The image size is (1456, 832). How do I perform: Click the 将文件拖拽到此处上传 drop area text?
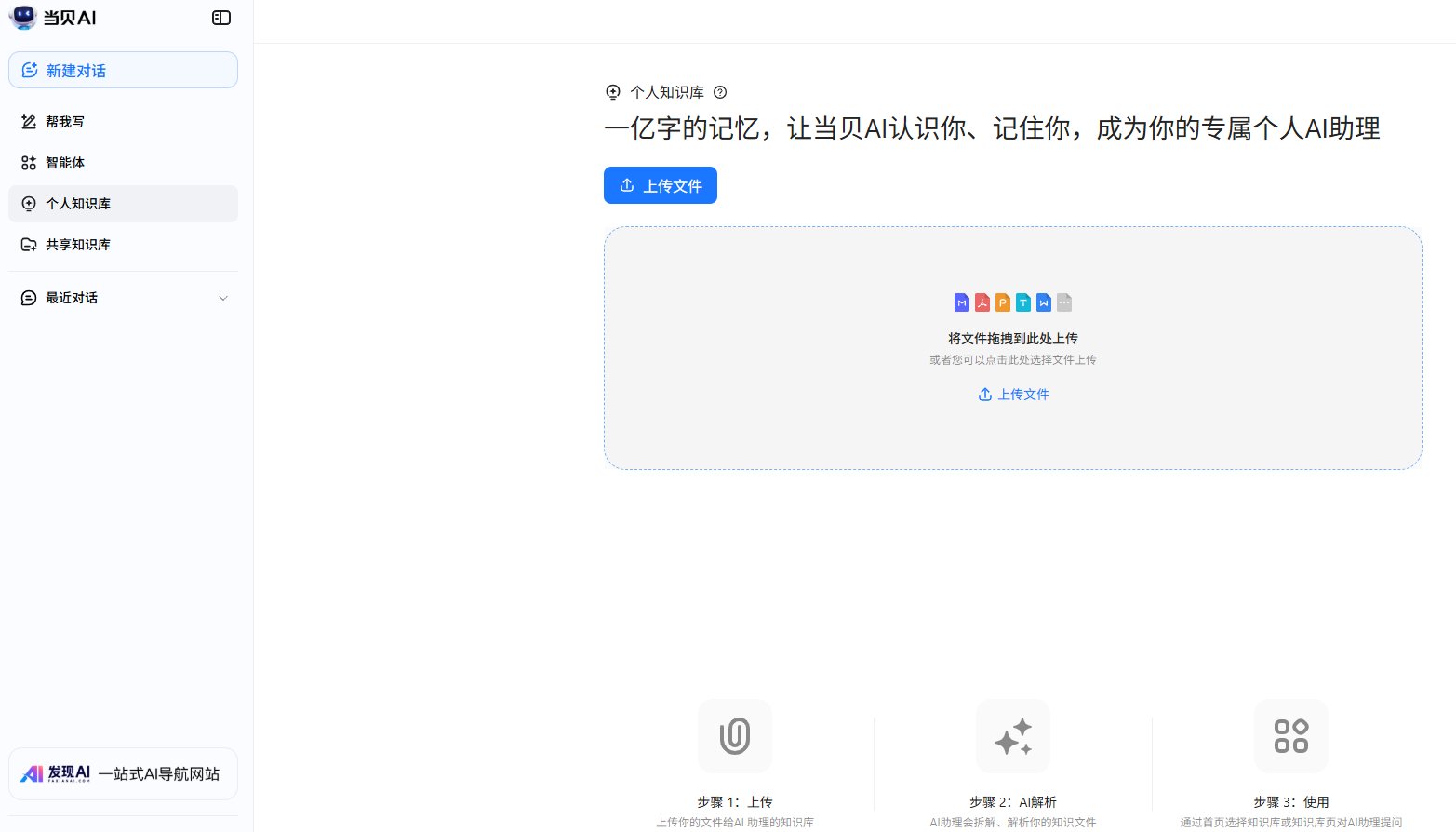[x=1013, y=339]
